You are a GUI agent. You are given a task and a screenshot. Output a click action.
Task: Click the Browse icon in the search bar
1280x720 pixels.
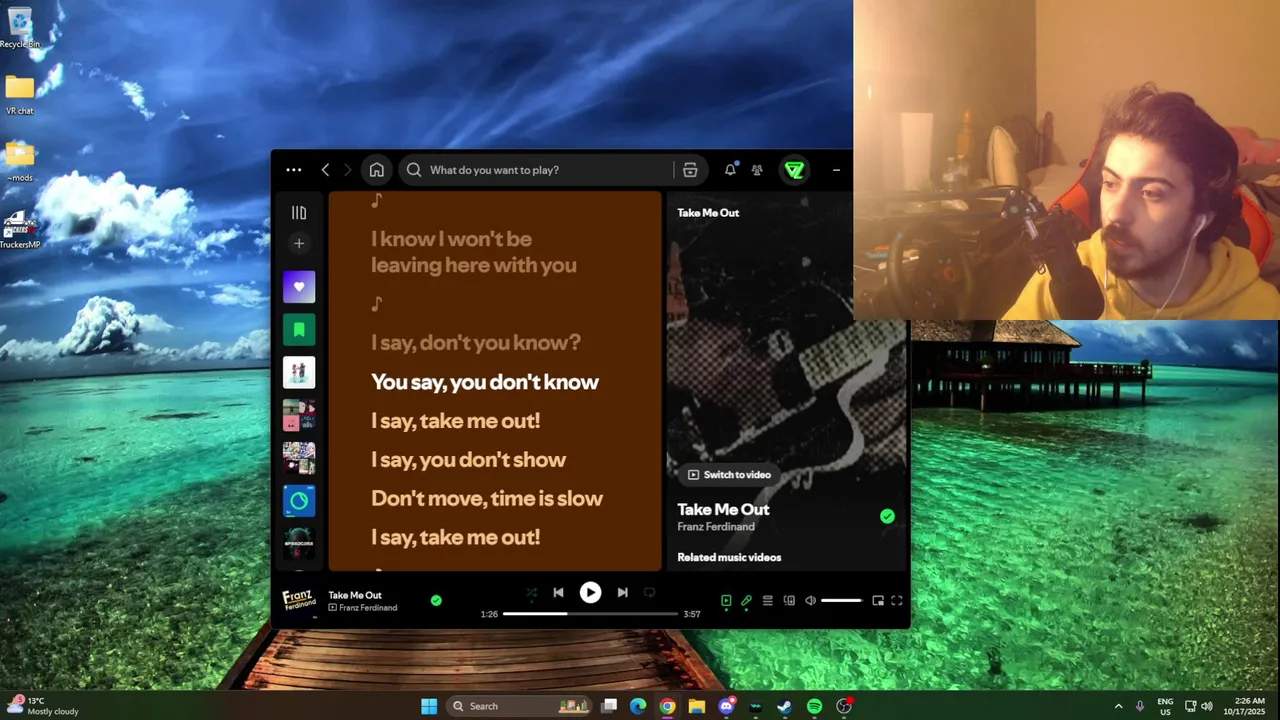690,170
